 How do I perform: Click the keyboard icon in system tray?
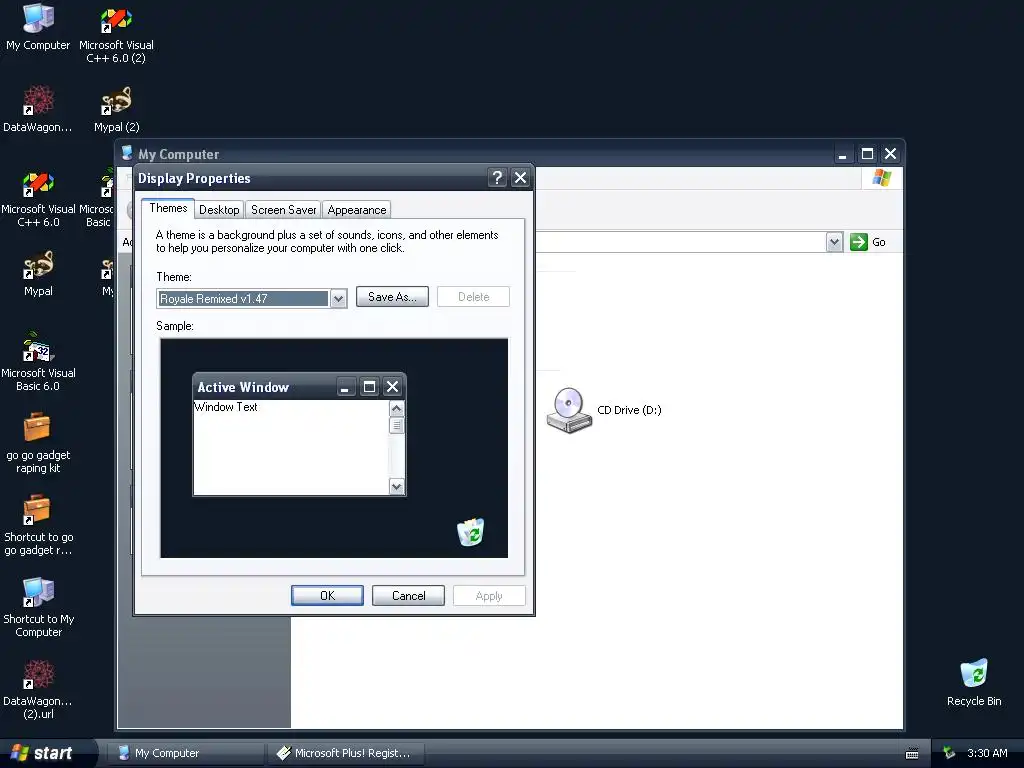[x=912, y=753]
